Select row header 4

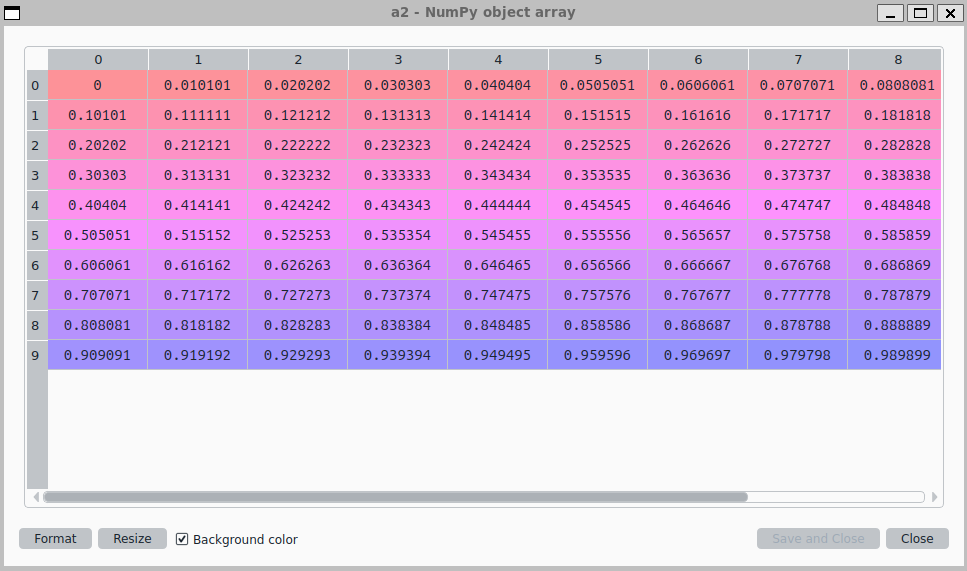tap(37, 205)
